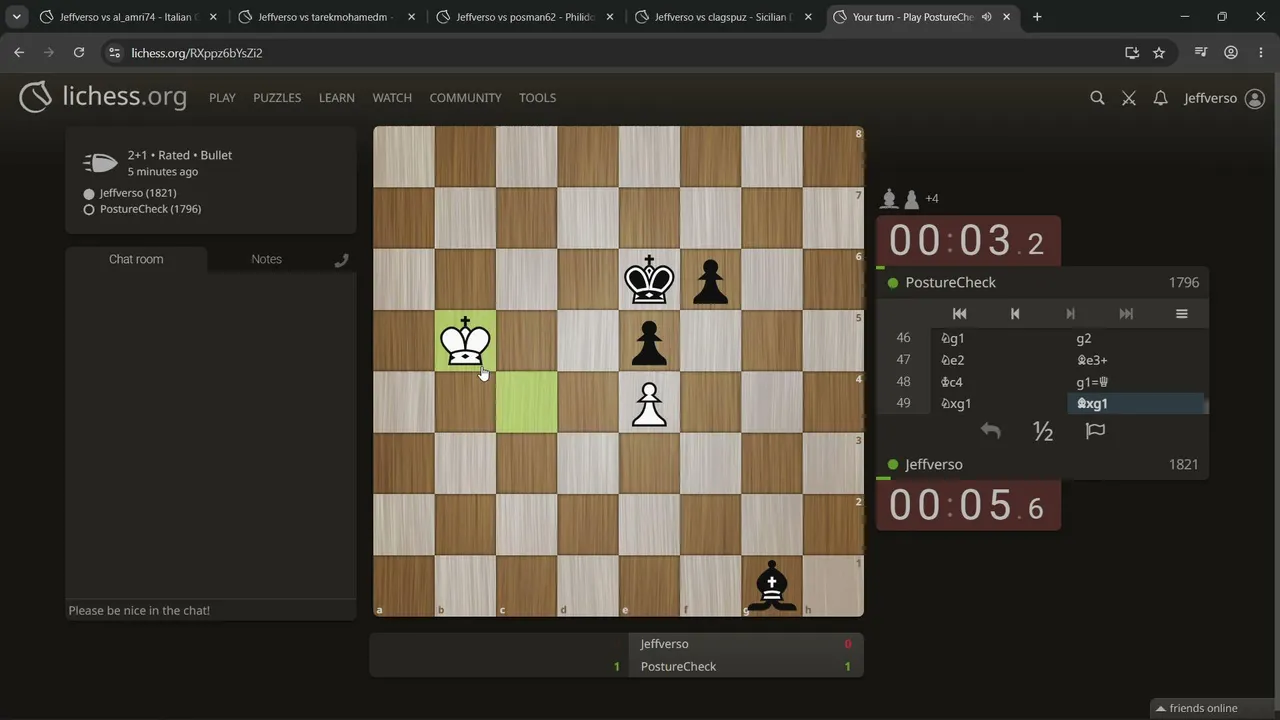Open PostureCheck (1796) profile in game info
Viewport: 1280px width, 720px height.
(x=150, y=209)
